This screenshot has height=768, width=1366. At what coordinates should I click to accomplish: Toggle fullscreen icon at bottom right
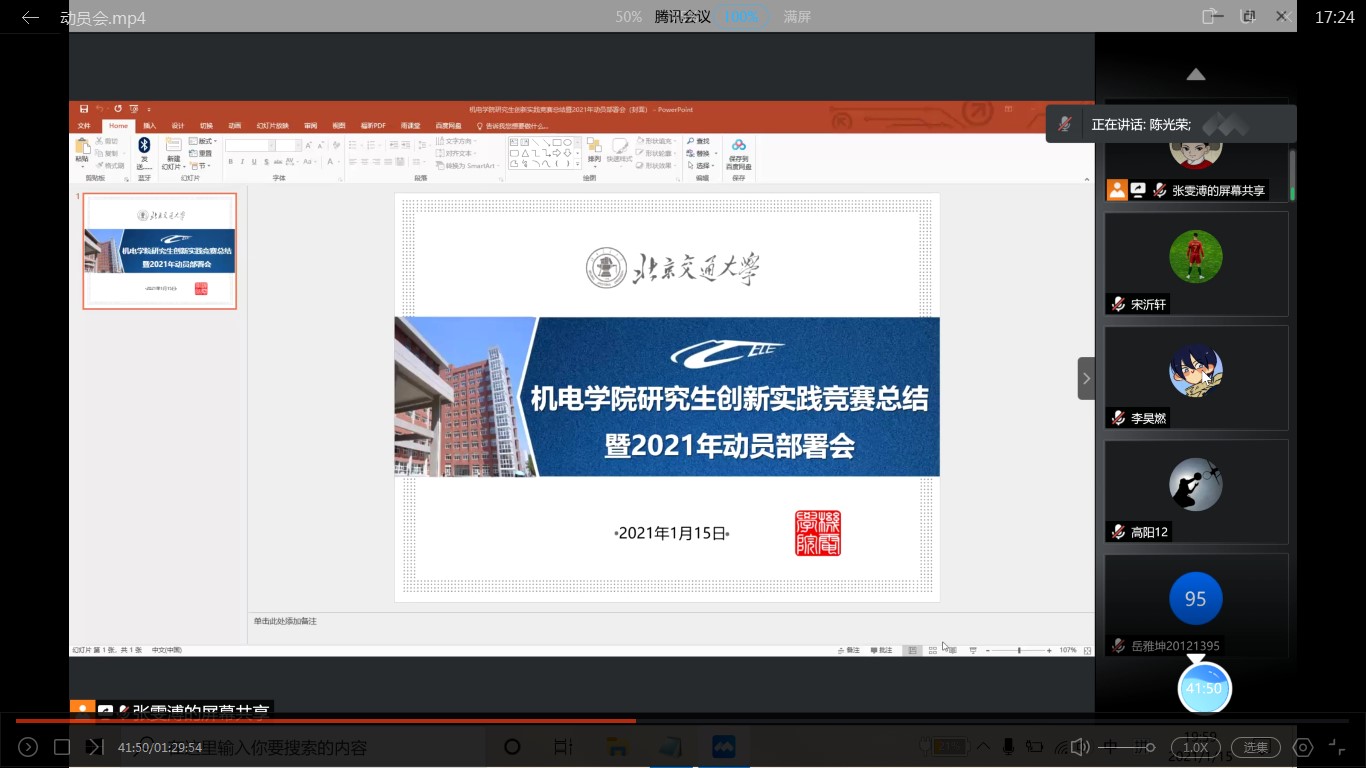tap(1337, 747)
